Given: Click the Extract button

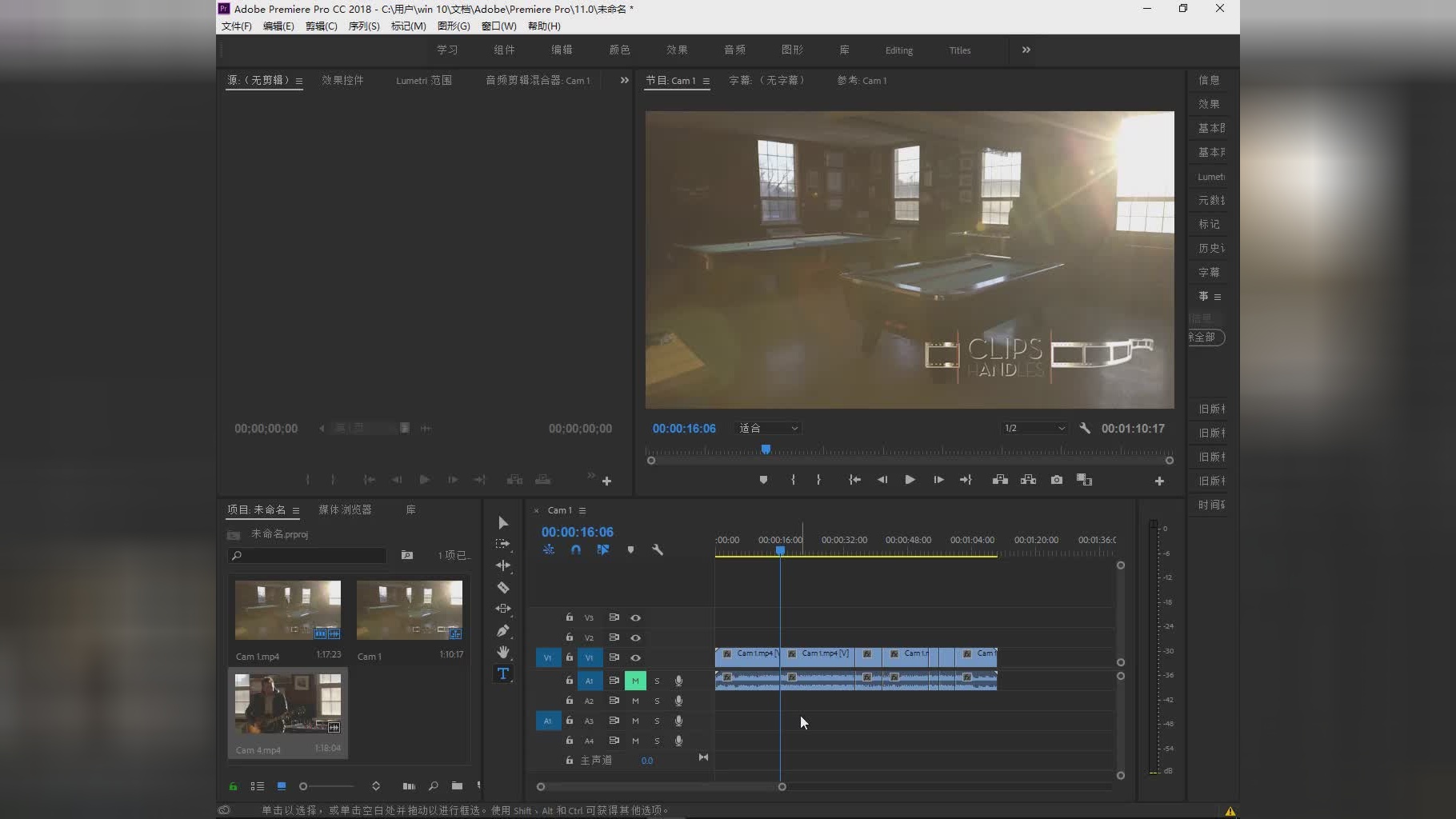Looking at the screenshot, I should (x=1028, y=480).
